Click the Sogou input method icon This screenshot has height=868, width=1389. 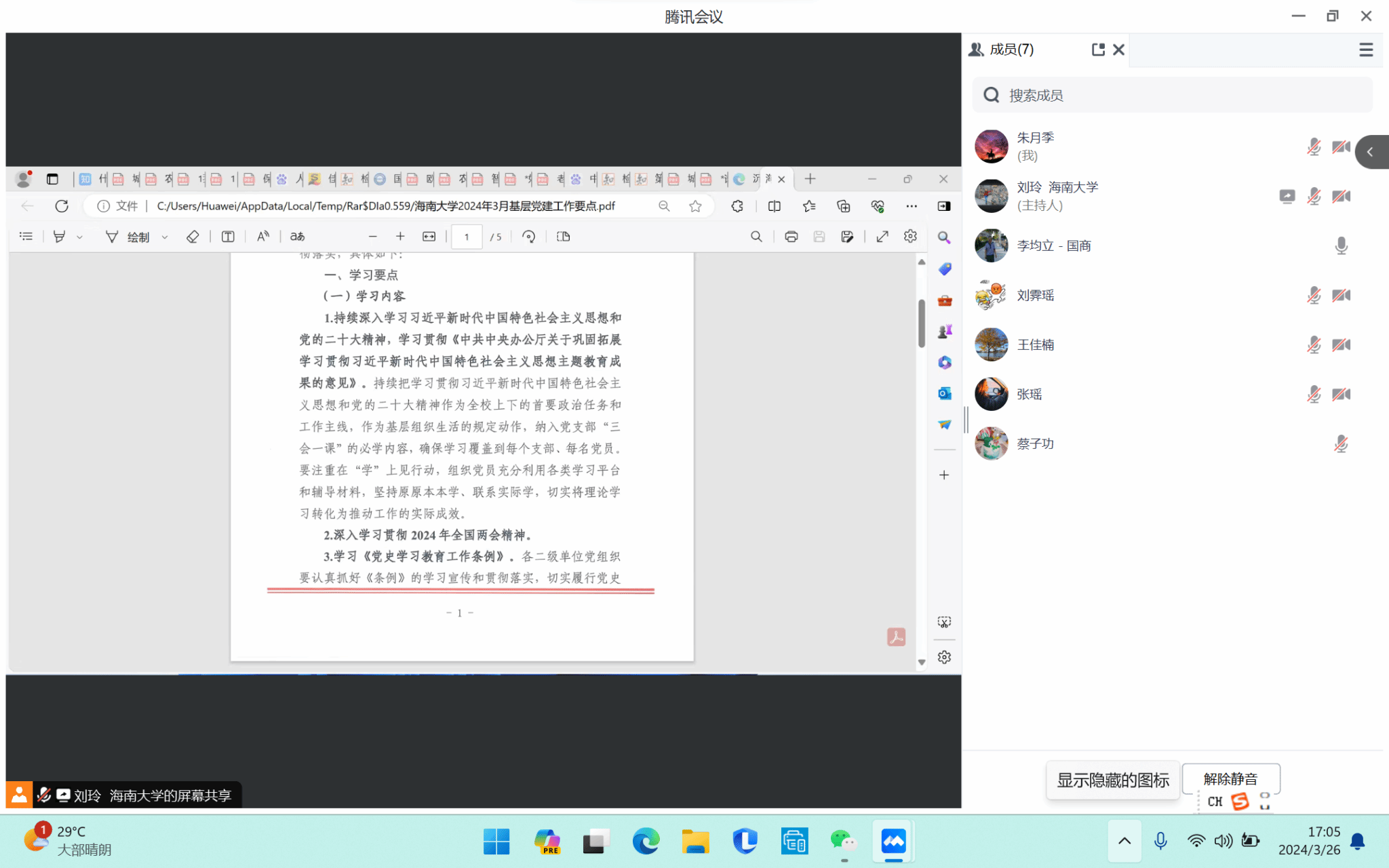1240,802
